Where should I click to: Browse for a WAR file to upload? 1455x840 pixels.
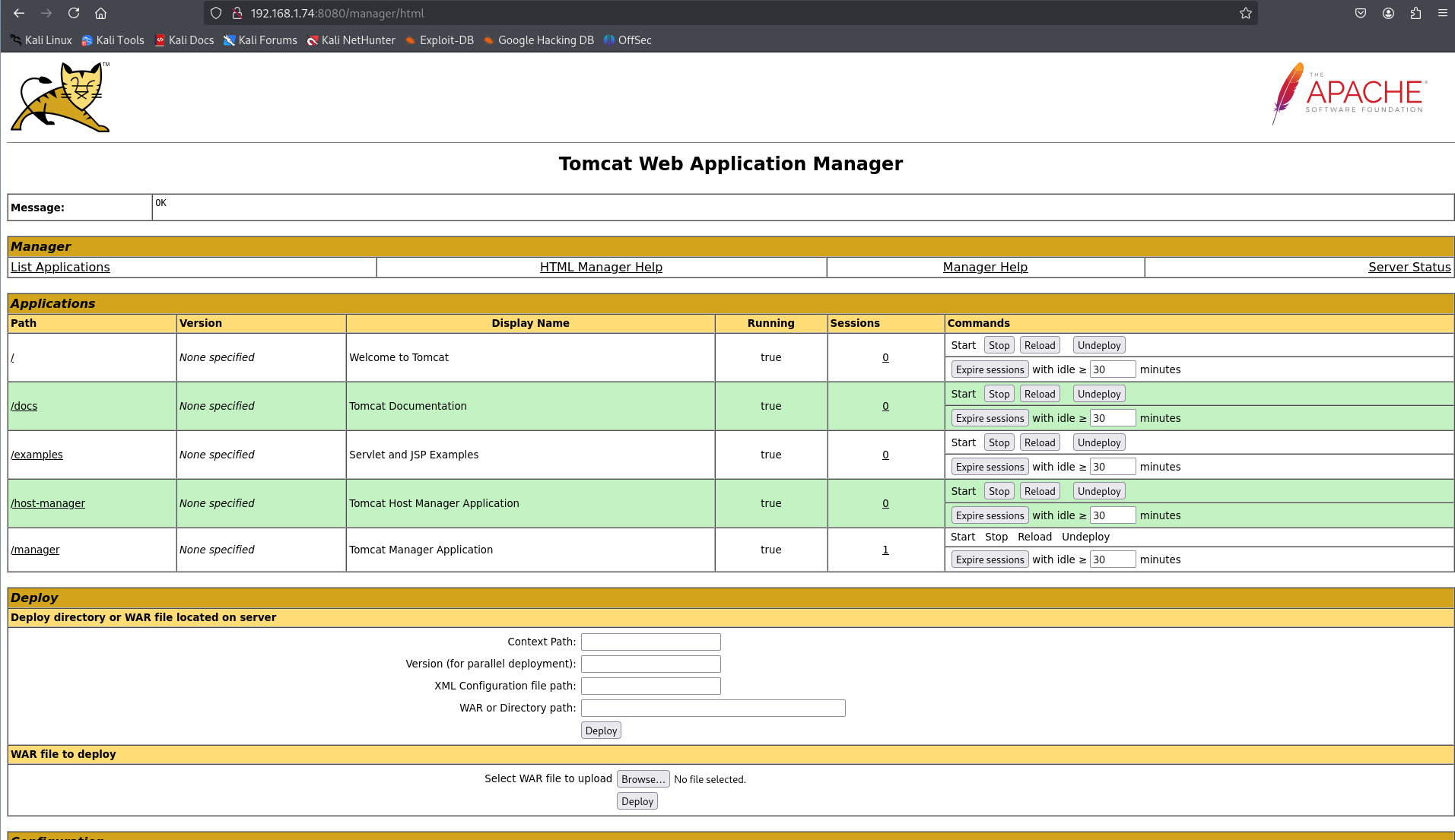tap(643, 779)
